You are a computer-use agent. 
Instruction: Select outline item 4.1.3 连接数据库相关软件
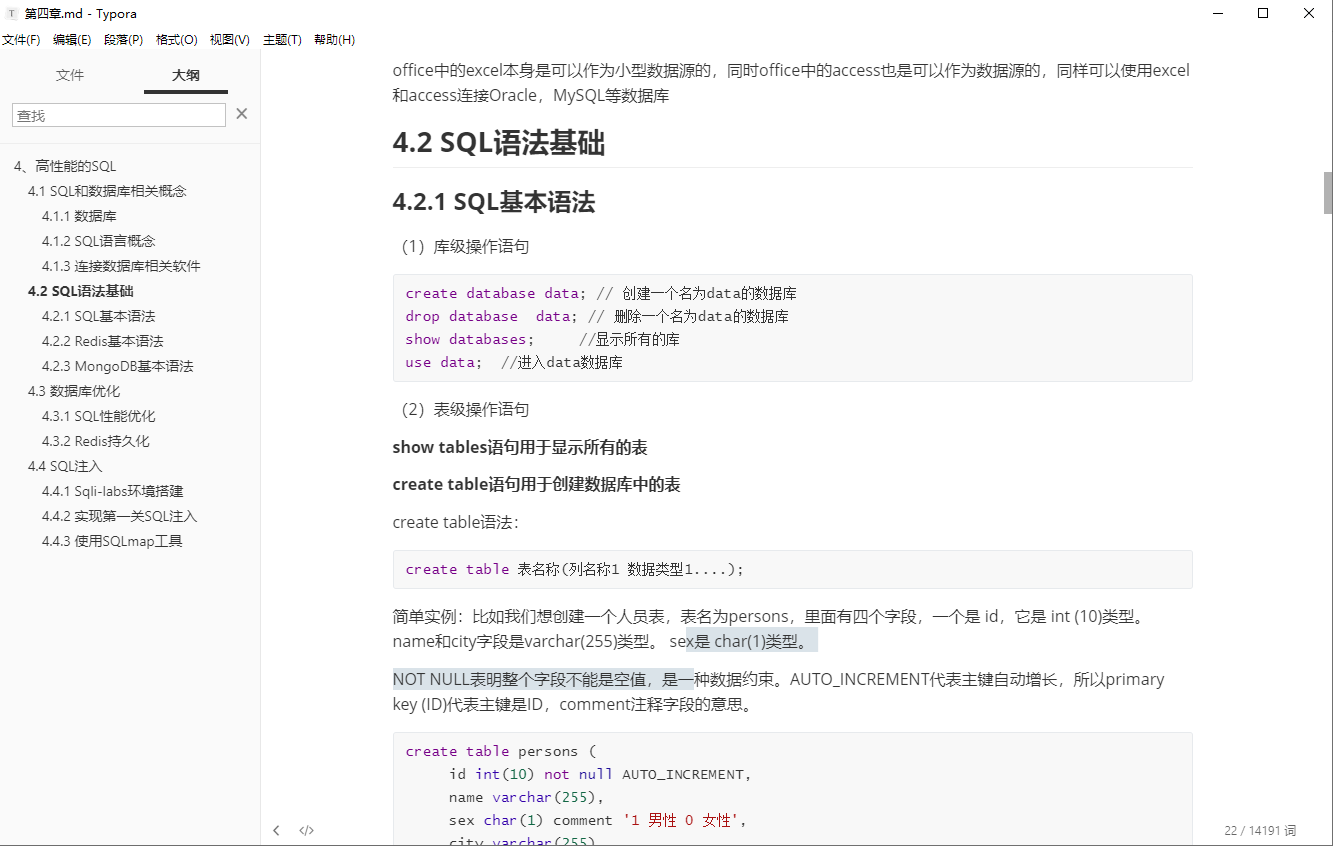121,266
